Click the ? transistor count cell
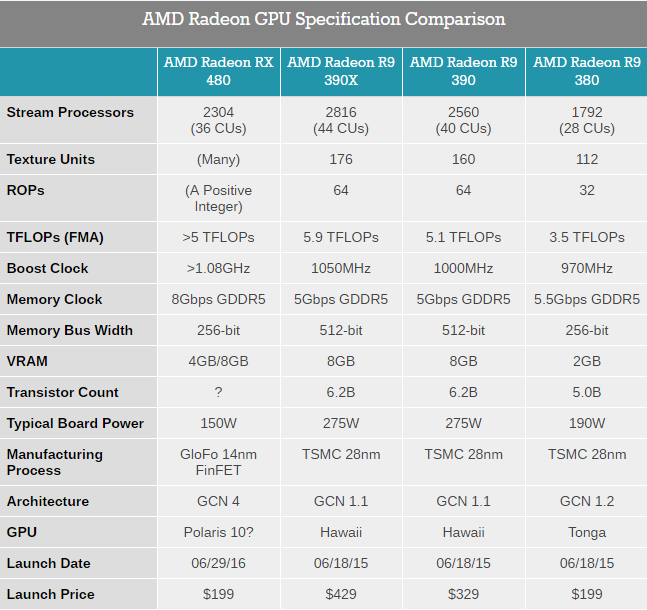 219,392
